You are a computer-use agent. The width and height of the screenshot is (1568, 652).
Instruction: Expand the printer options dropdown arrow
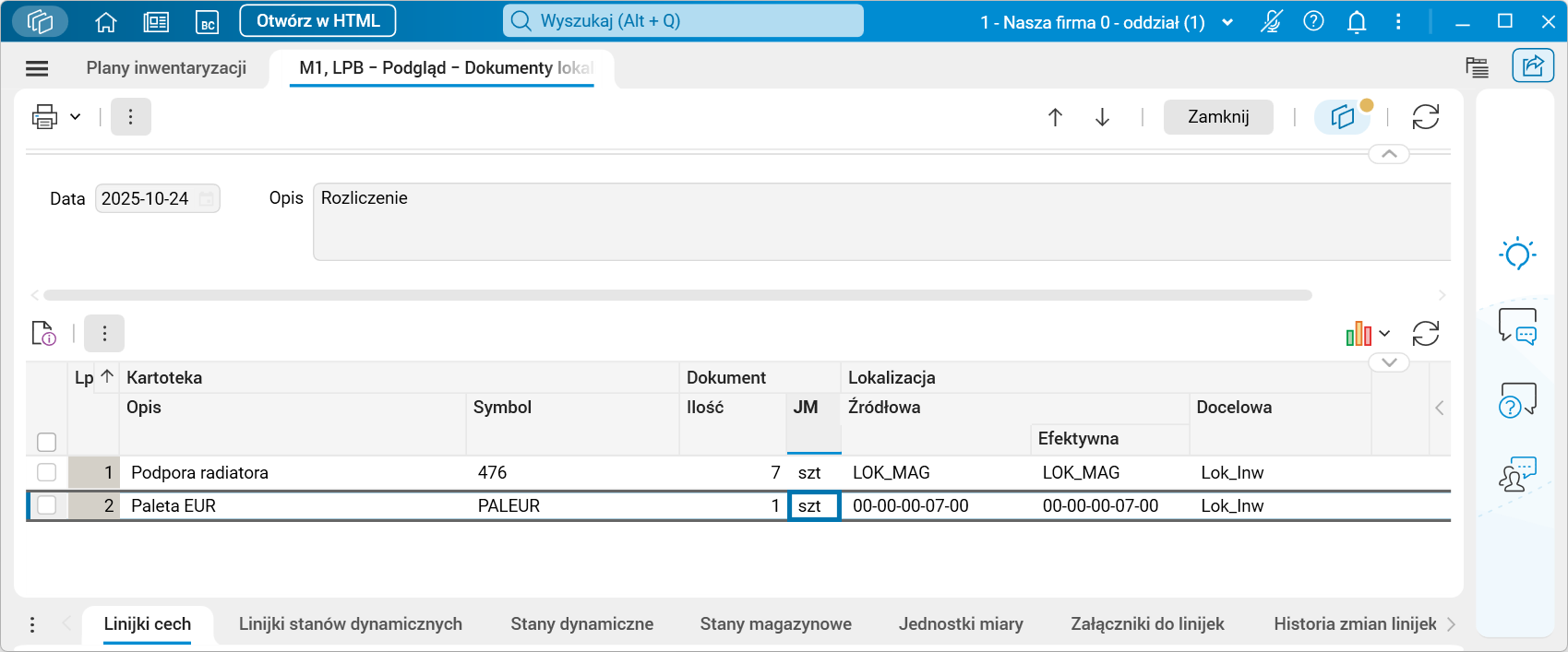pos(76,117)
